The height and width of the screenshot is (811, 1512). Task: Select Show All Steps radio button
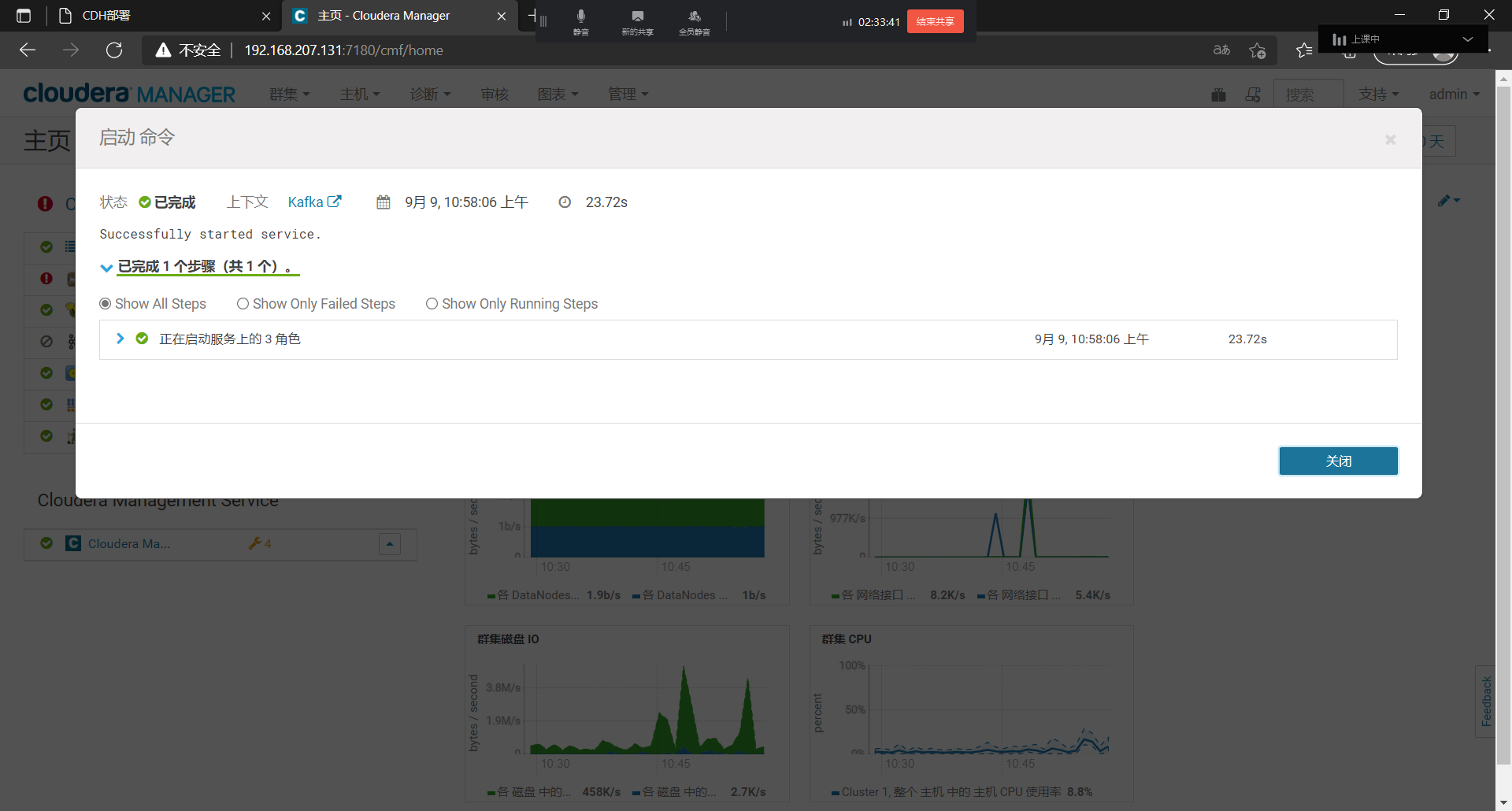pyautogui.click(x=105, y=304)
